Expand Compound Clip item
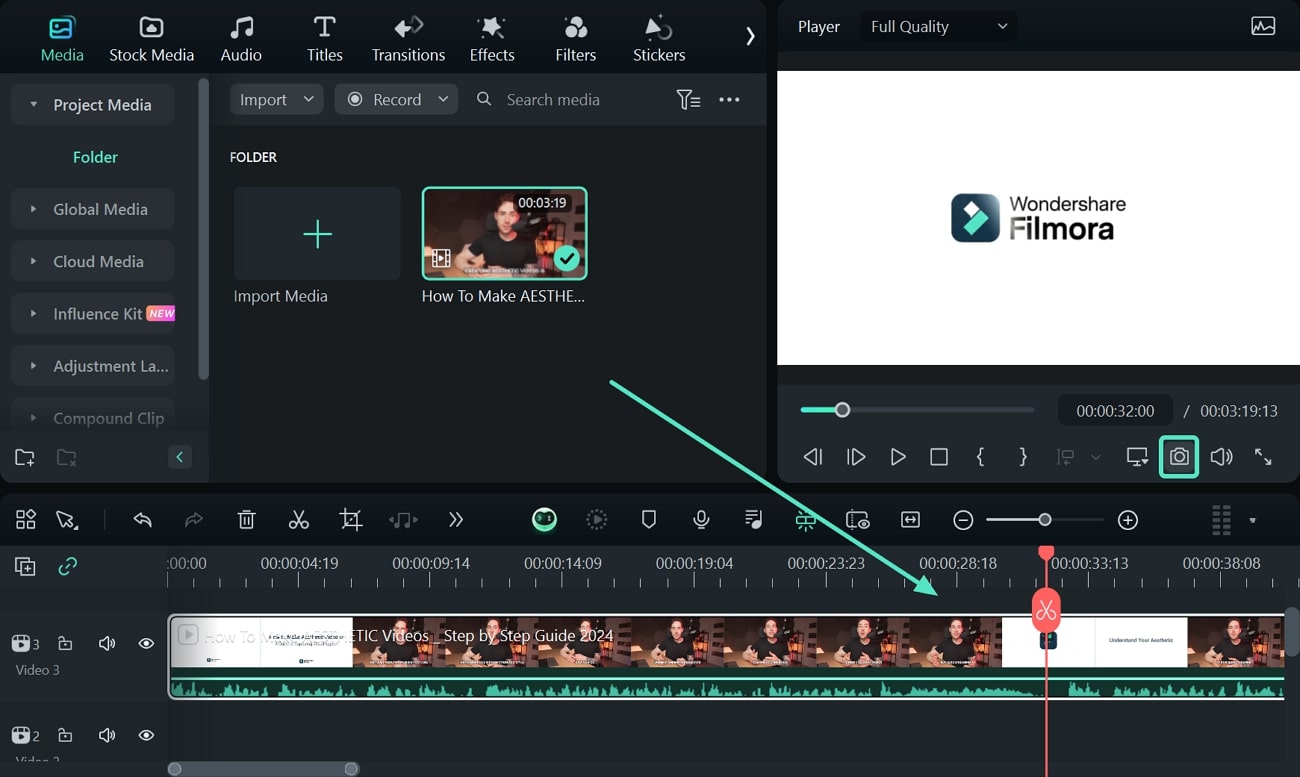Screen dimensions: 1300x777 point(33,418)
